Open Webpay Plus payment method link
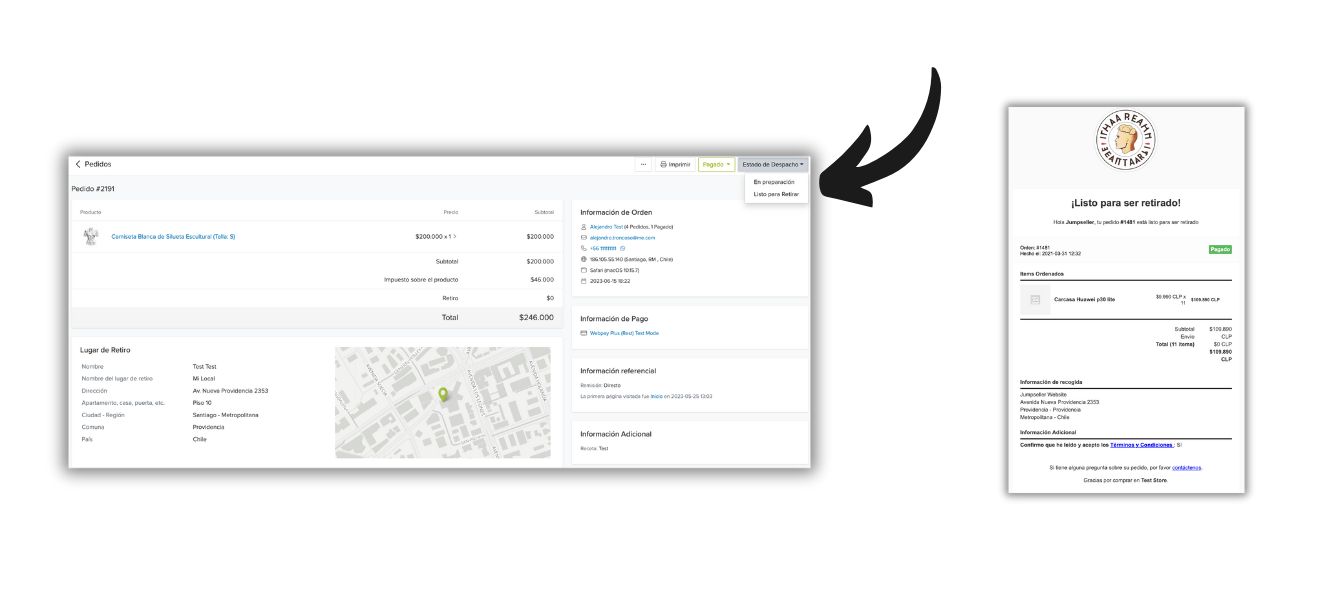Image resolution: width=1320 pixels, height=600 pixels. tap(624, 333)
